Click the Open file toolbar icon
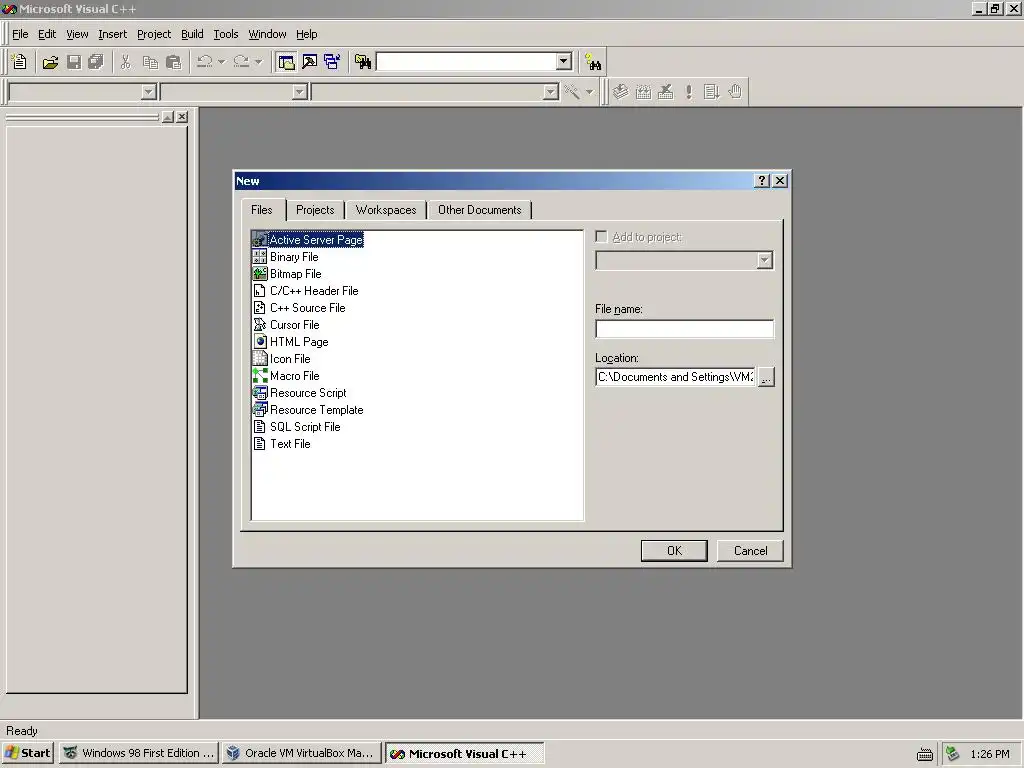 pos(50,62)
